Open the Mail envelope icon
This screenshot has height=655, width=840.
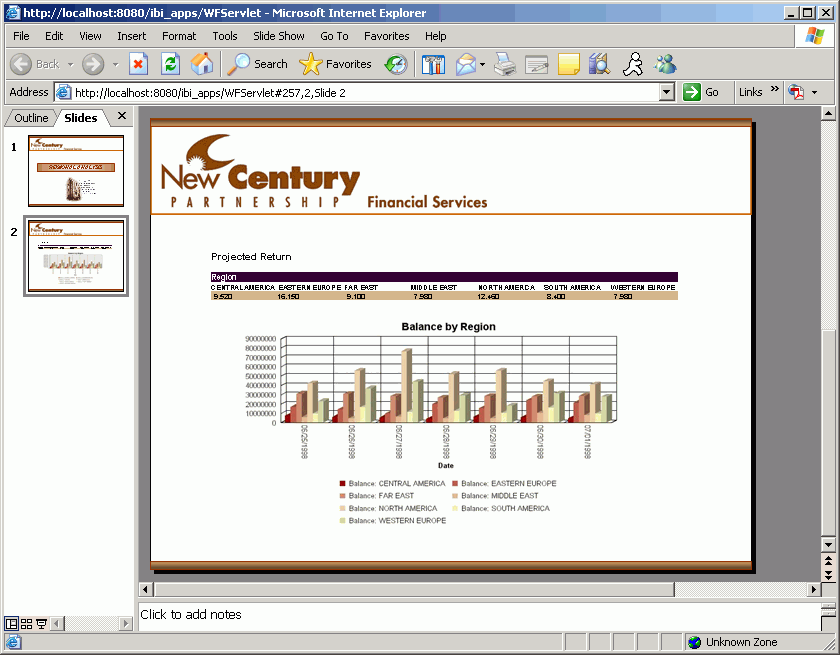466,64
